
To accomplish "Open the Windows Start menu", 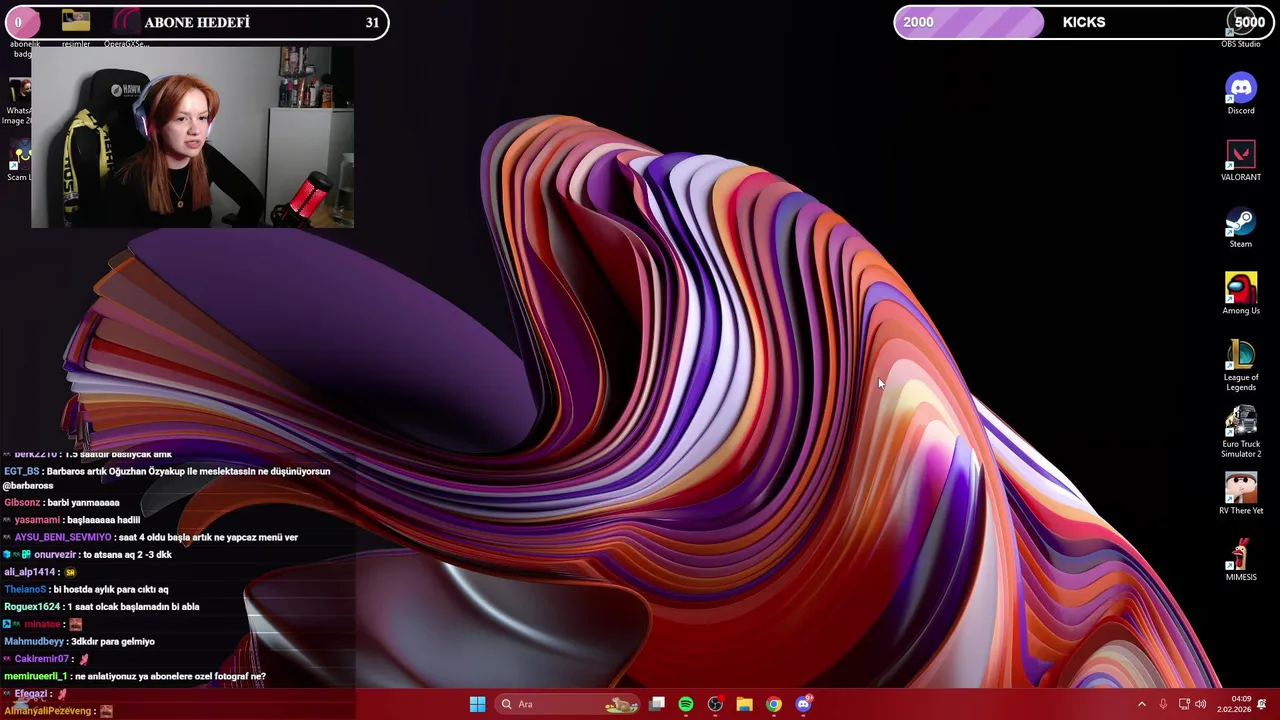I will pos(478,704).
